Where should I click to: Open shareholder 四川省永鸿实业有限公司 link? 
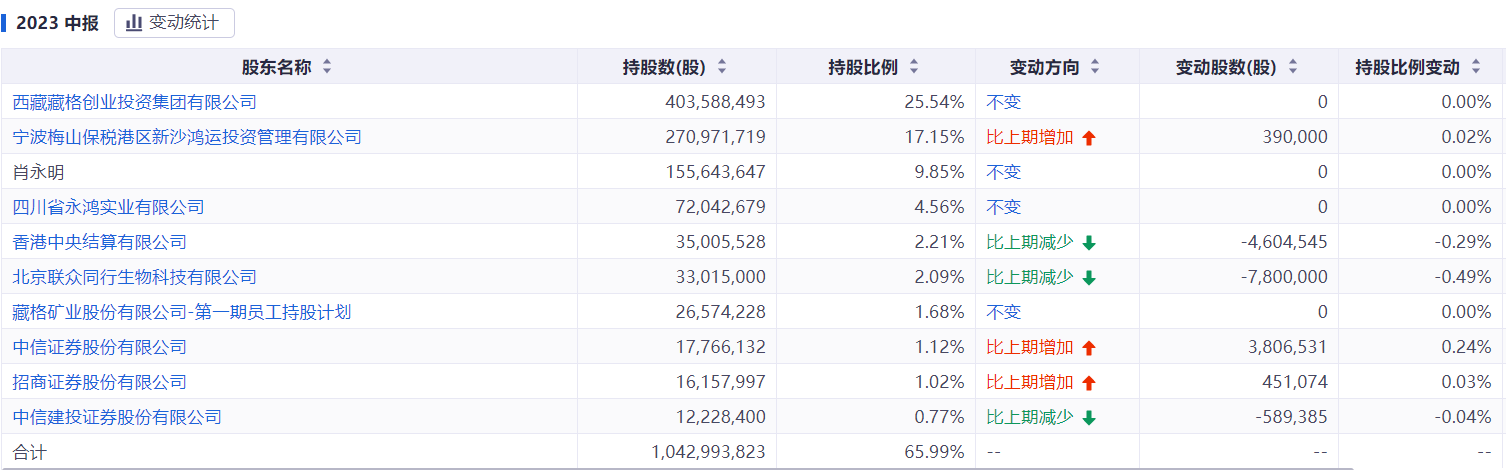pyautogui.click(x=108, y=207)
